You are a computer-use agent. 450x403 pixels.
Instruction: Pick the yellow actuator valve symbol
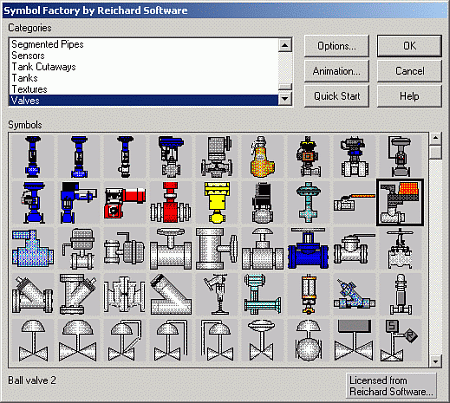click(x=217, y=203)
